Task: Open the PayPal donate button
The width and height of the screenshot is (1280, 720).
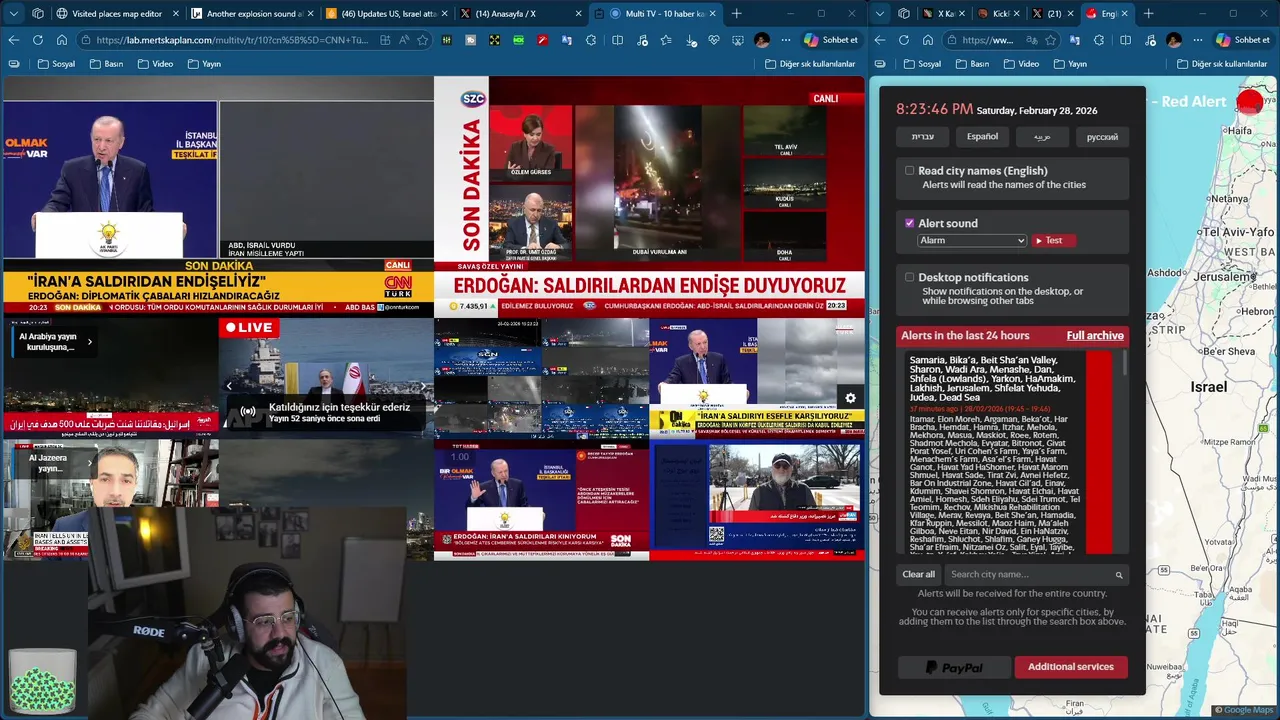Action: pyautogui.click(x=954, y=667)
